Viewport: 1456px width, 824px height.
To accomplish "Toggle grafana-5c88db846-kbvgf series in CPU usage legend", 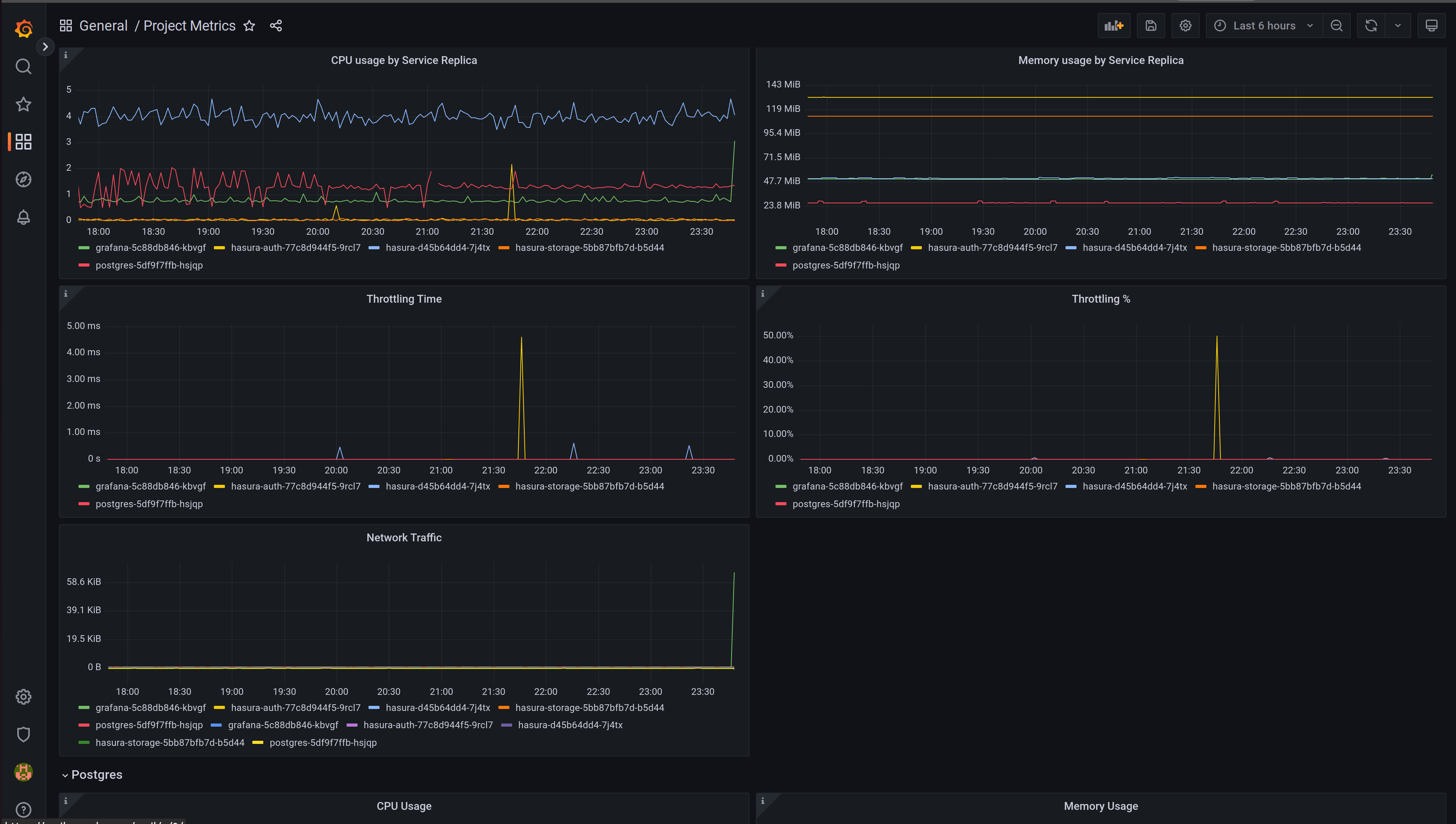I will 150,248.
